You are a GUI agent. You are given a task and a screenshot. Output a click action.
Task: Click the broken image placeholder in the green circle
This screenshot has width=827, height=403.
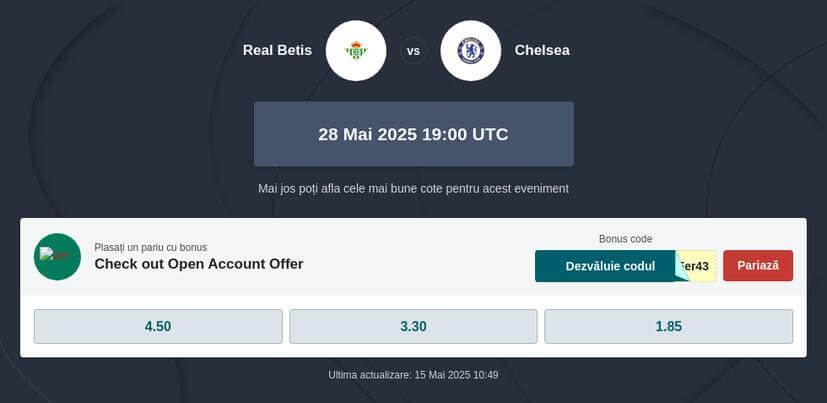click(54, 254)
